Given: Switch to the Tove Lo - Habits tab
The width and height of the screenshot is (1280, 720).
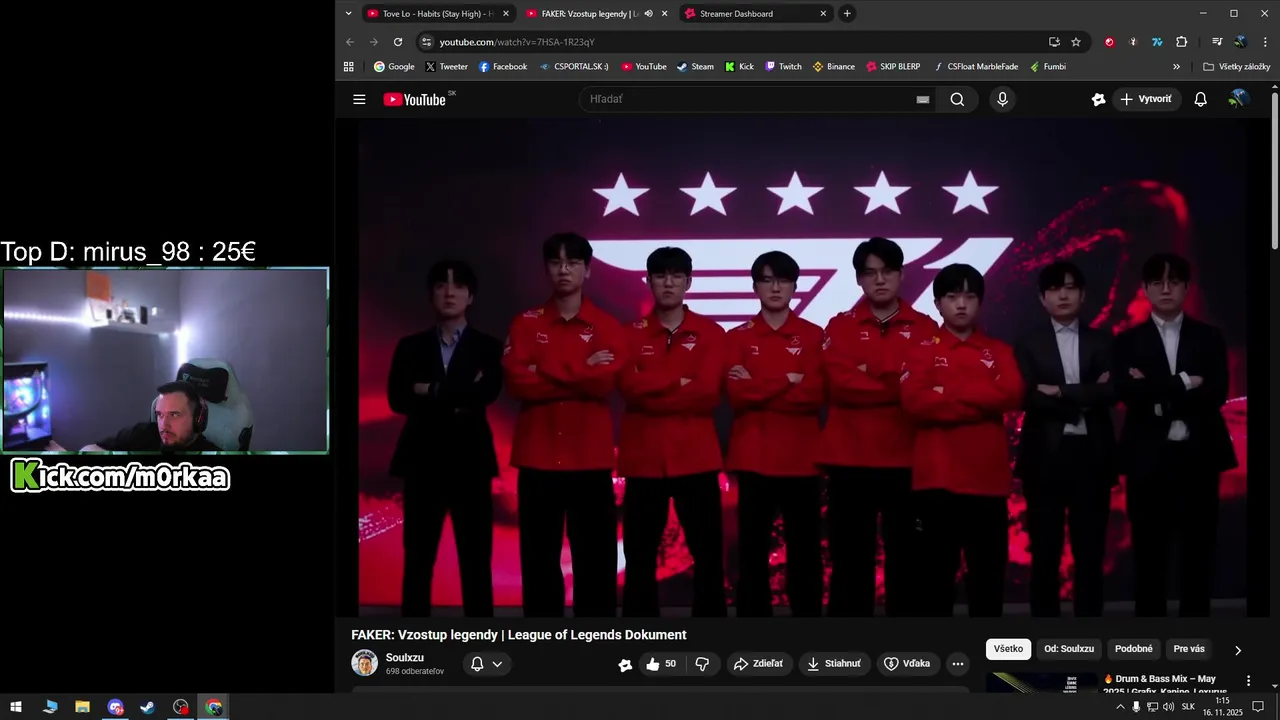Looking at the screenshot, I should click(438, 14).
